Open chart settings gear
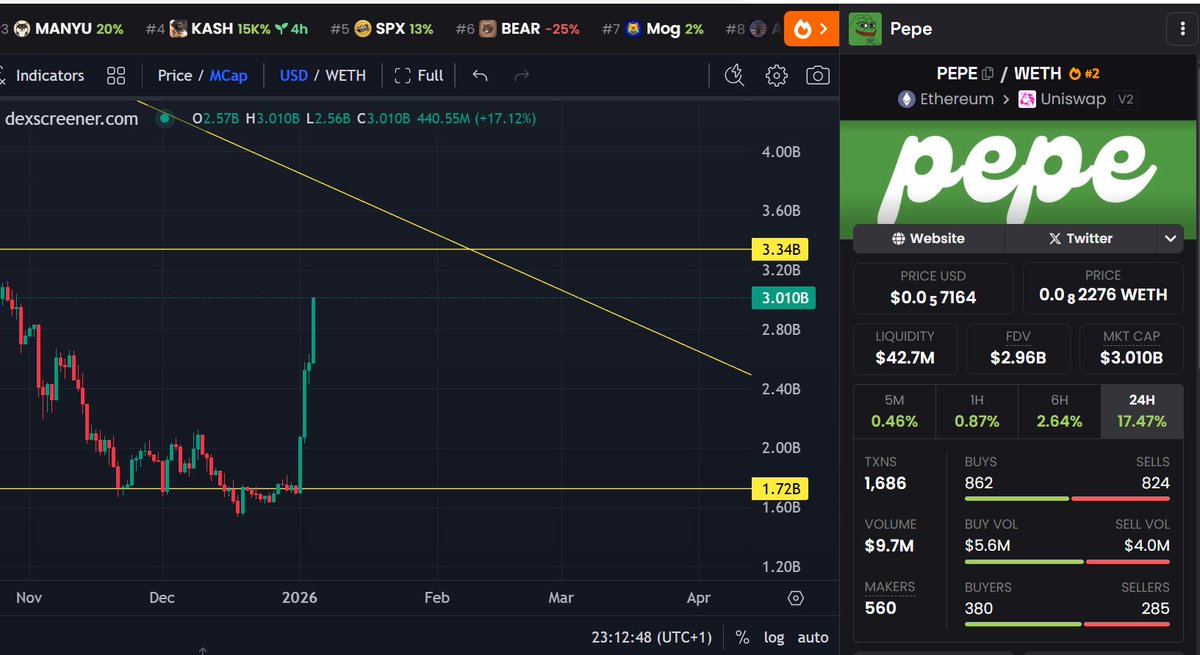1200x655 pixels. click(776, 75)
